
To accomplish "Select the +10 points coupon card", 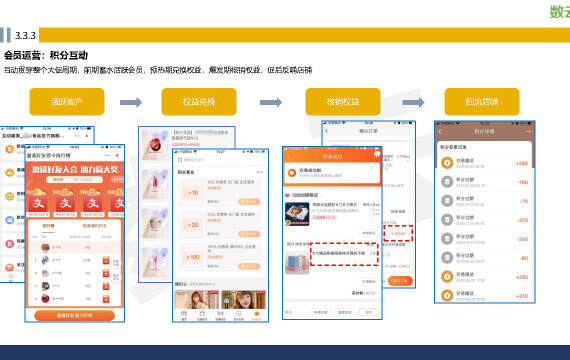I will [220, 193].
